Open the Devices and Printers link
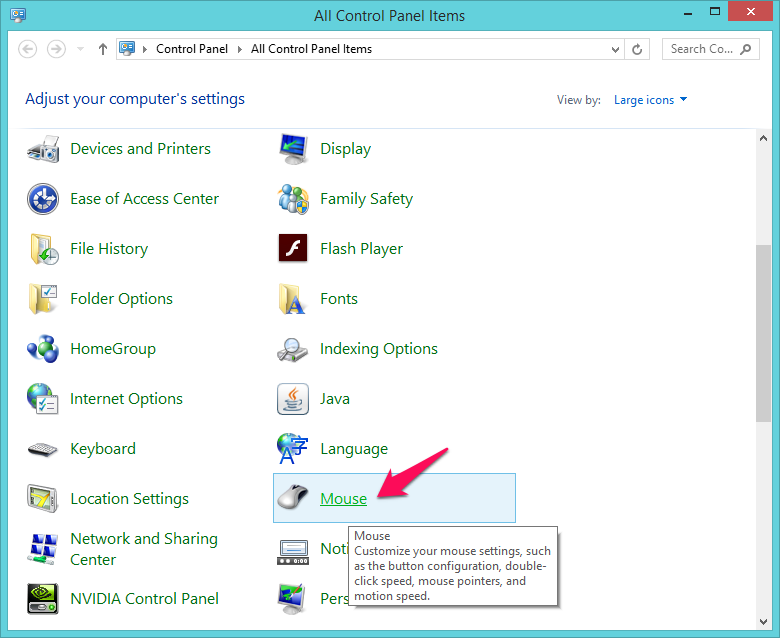 140,149
